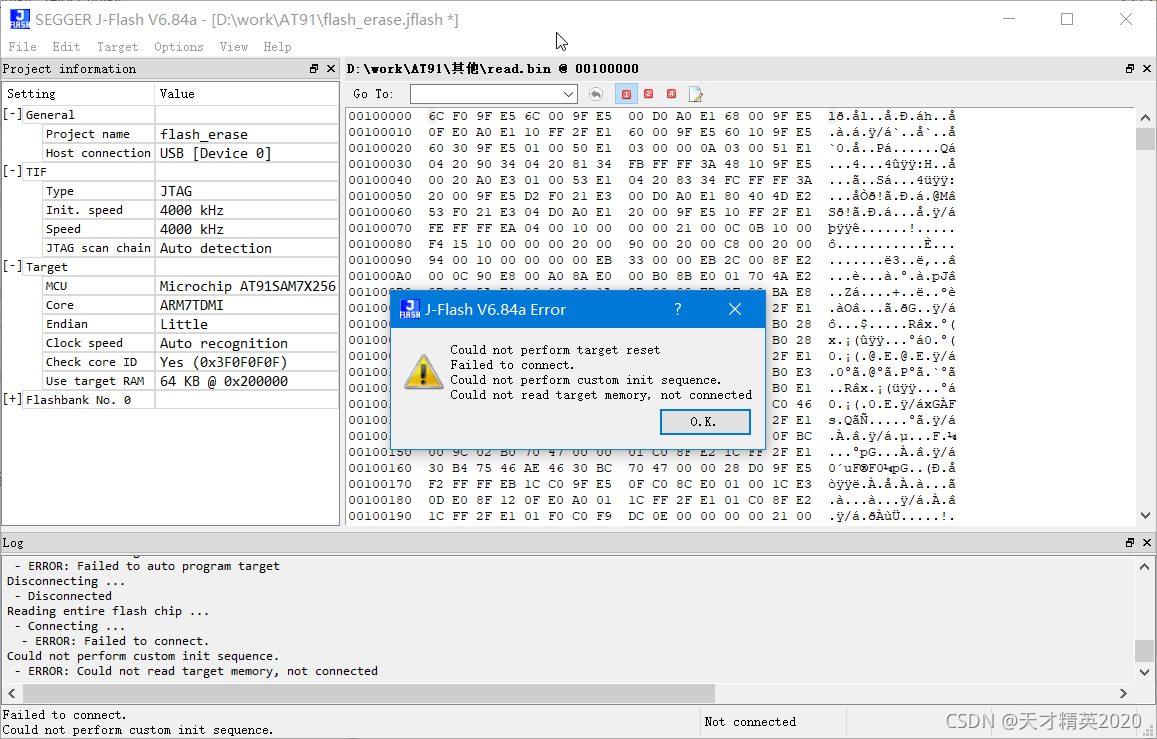The width and height of the screenshot is (1157, 739).
Task: Select 1-byte display width icon
Action: coord(626,94)
